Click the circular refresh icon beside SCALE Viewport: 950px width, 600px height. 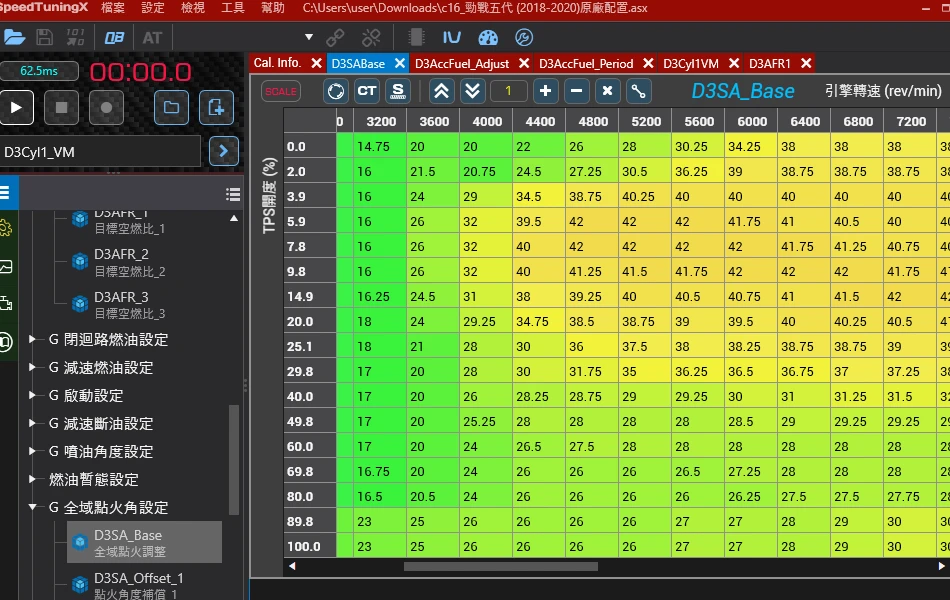336,92
